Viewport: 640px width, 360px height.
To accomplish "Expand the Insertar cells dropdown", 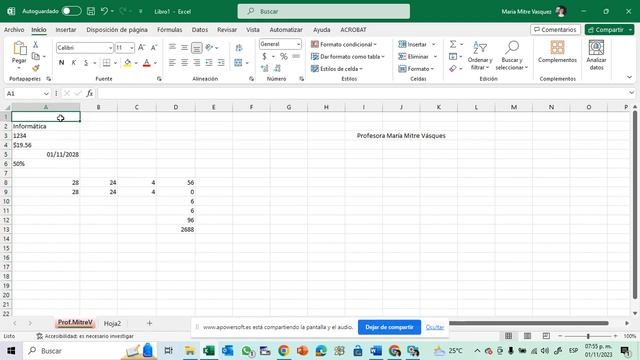I will coord(433,44).
